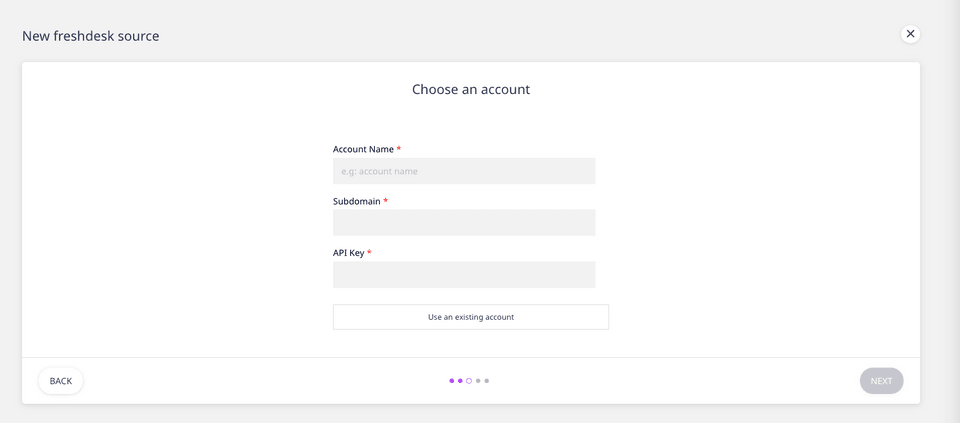Click the API Key label text
Screen dimensions: 960x423
pos(348,253)
